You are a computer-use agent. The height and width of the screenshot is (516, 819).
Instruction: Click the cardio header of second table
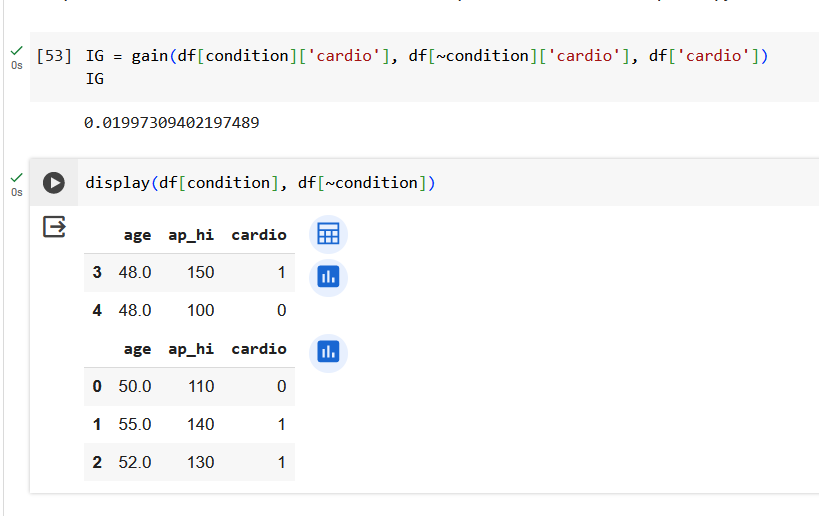[x=259, y=349]
